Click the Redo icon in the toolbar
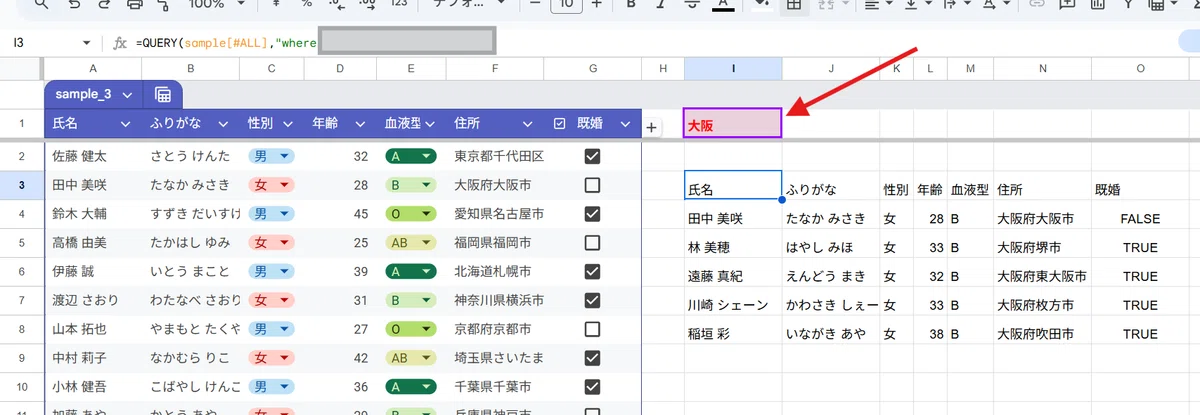Image resolution: width=1200 pixels, height=415 pixels. 105,5
